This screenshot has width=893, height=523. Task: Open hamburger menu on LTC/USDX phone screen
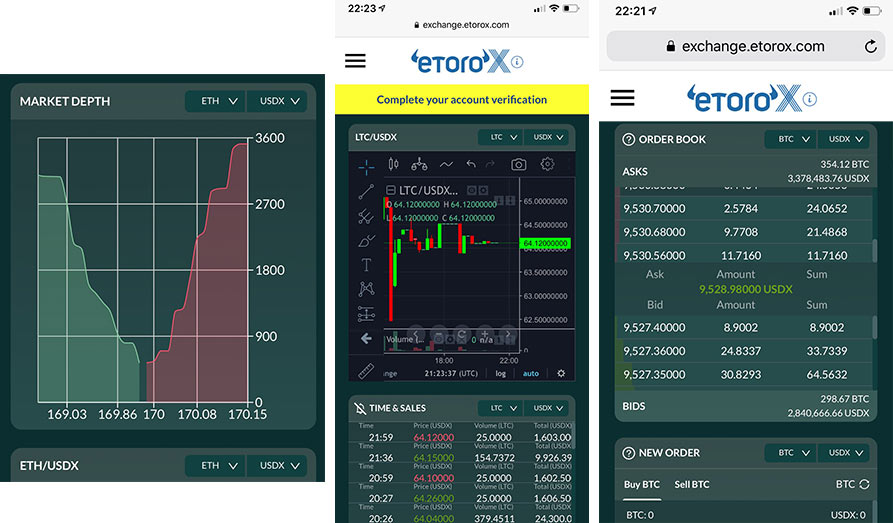pos(355,61)
